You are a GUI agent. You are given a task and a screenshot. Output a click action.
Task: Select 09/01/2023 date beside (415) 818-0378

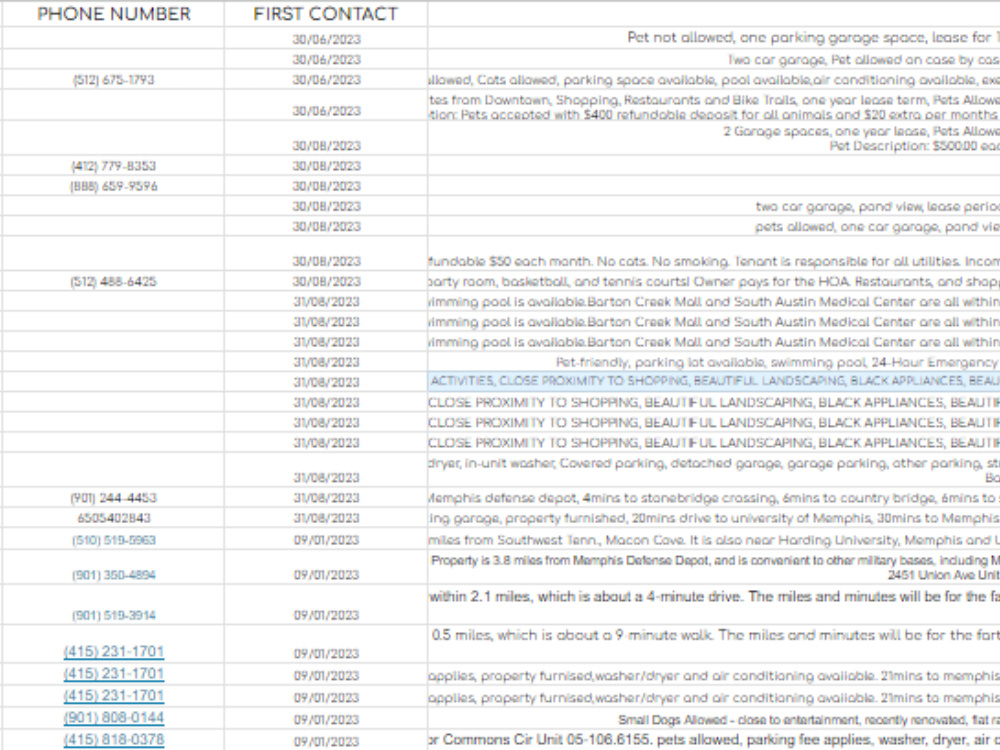pyautogui.click(x=327, y=742)
